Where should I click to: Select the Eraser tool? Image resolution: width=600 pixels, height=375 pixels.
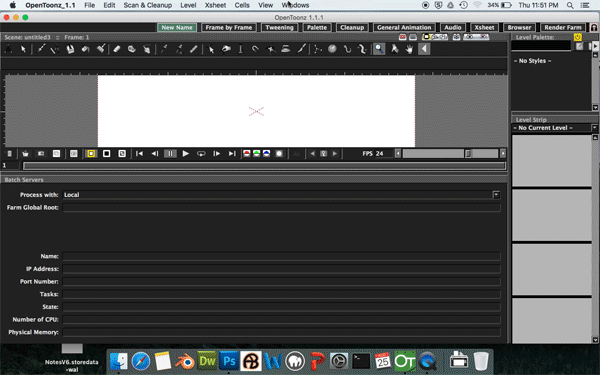117,49
